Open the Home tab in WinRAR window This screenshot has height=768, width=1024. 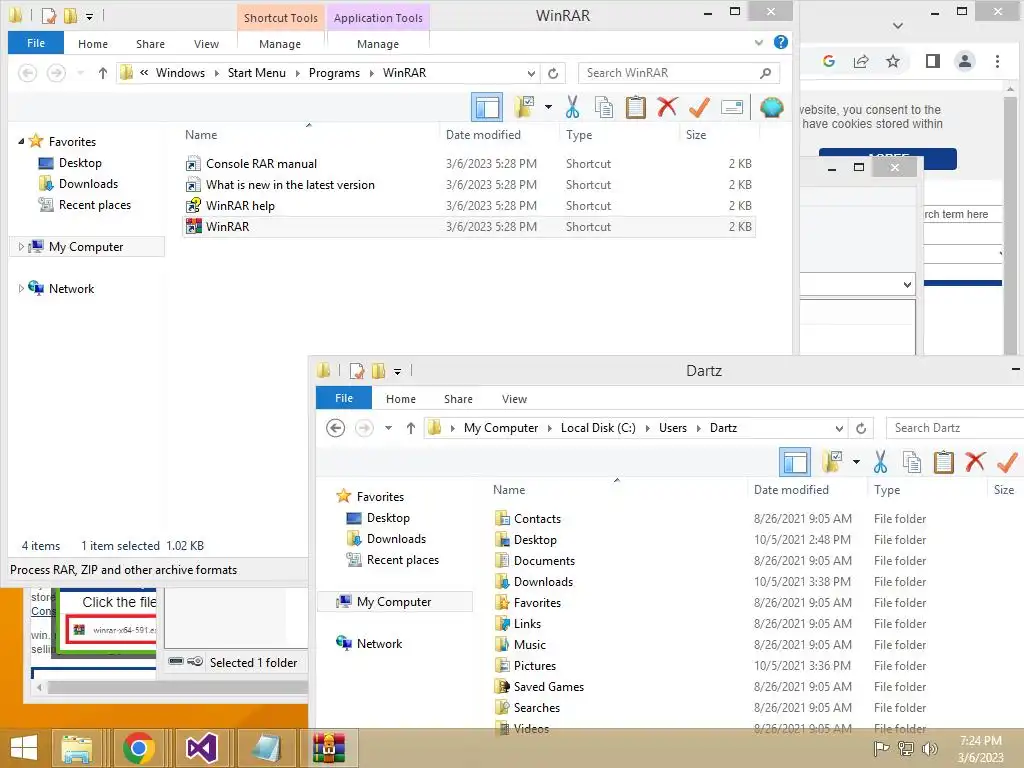click(x=93, y=44)
